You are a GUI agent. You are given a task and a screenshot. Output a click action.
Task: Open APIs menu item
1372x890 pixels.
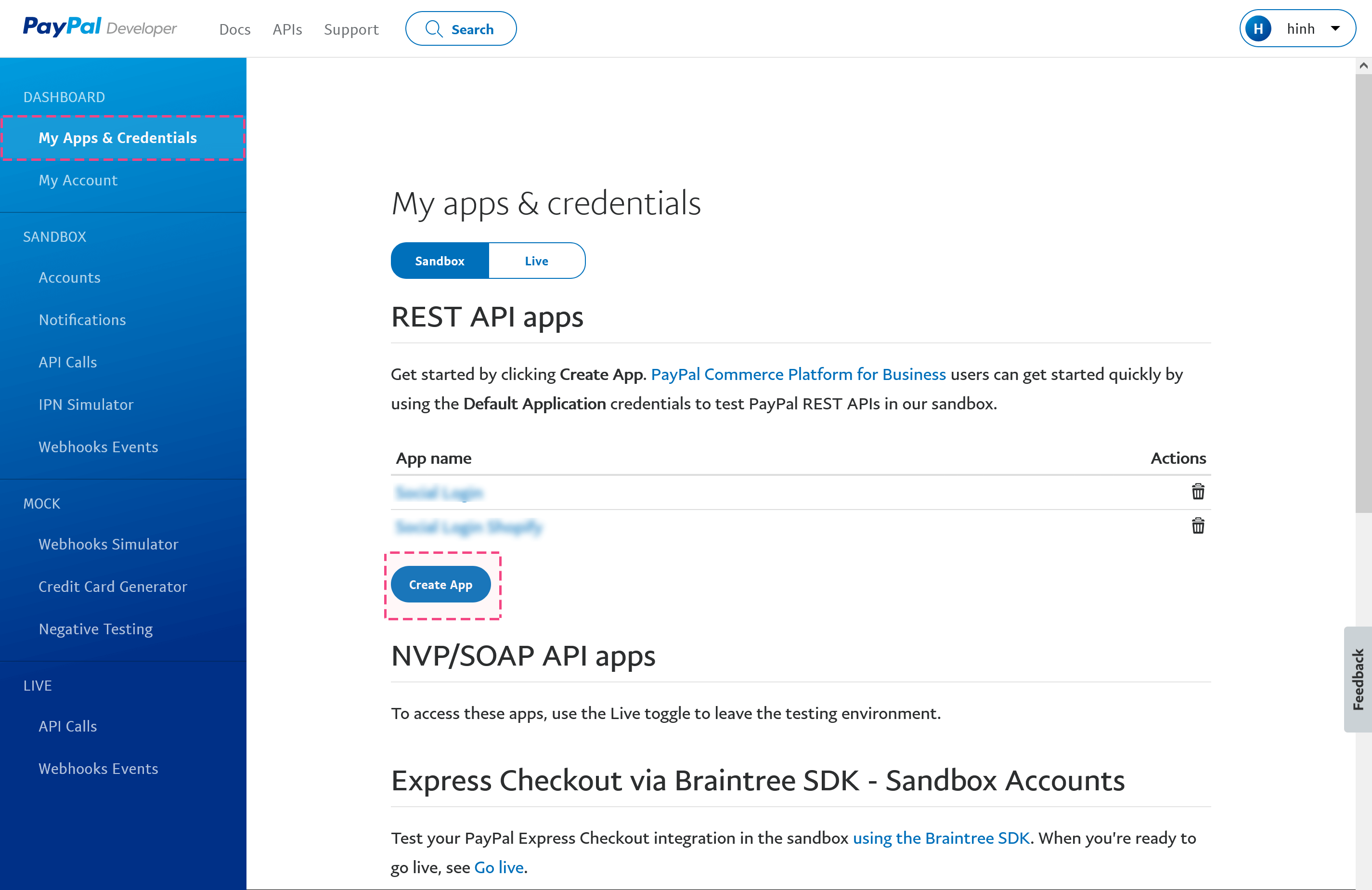[x=287, y=29]
